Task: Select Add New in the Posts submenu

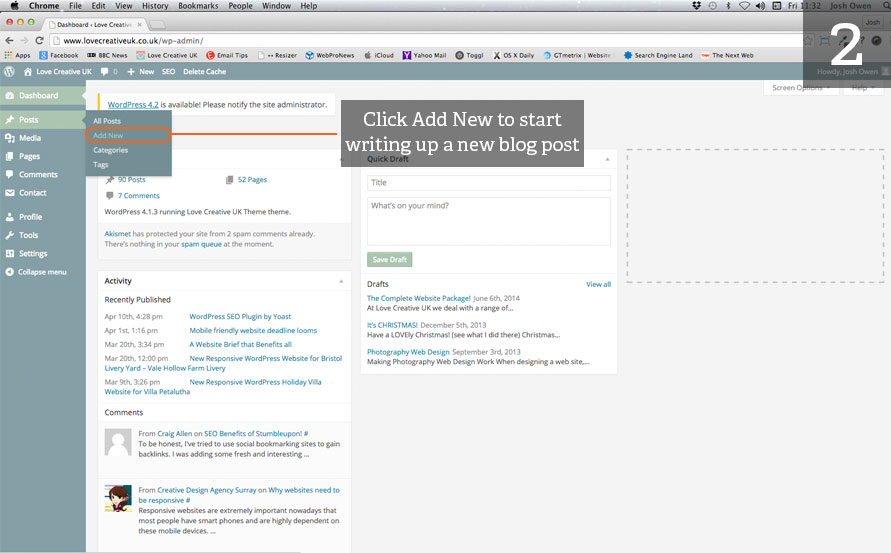Action: point(108,135)
